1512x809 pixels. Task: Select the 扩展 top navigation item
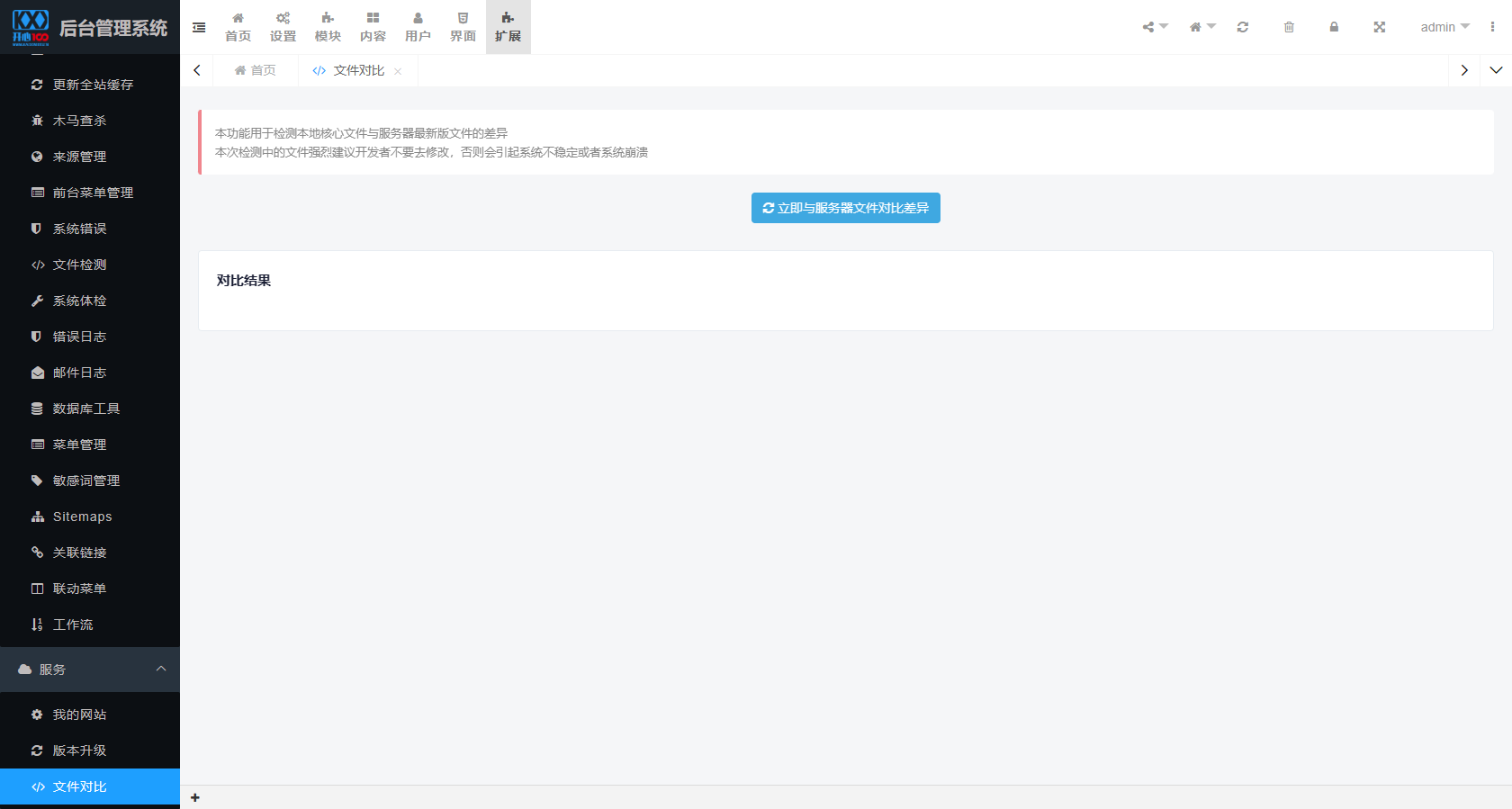[508, 27]
